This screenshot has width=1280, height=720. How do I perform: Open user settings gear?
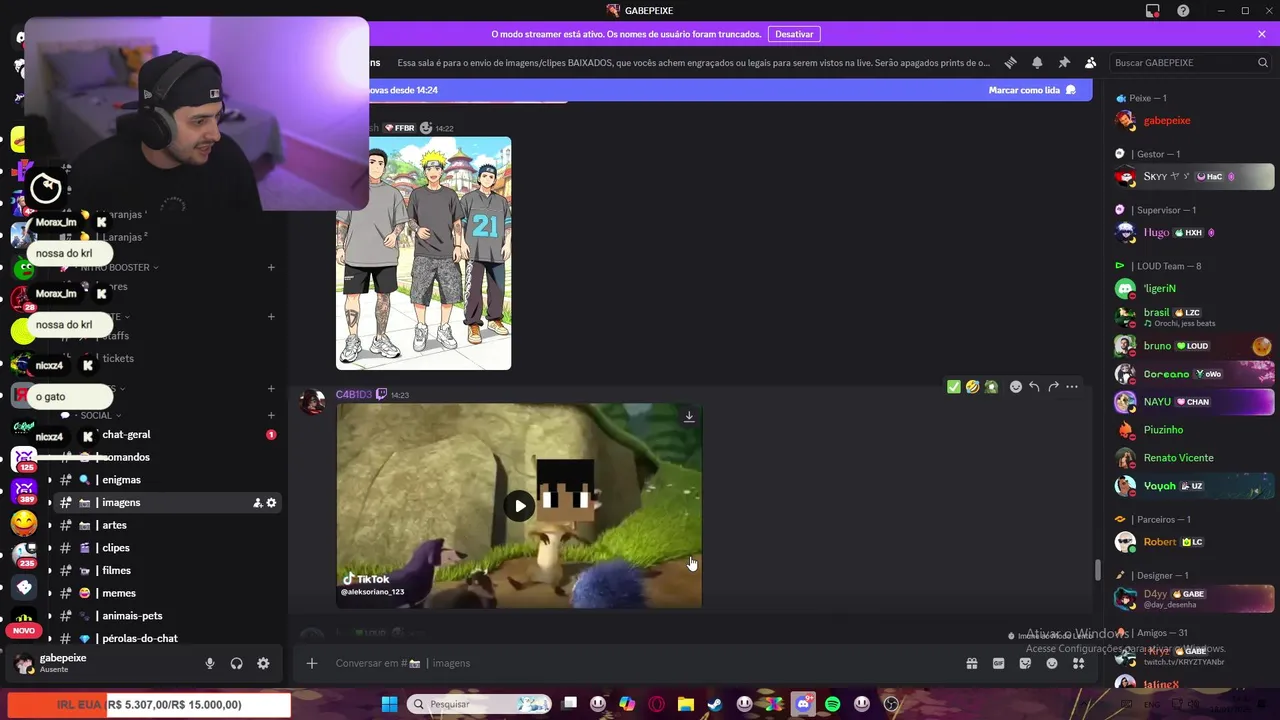(263, 663)
